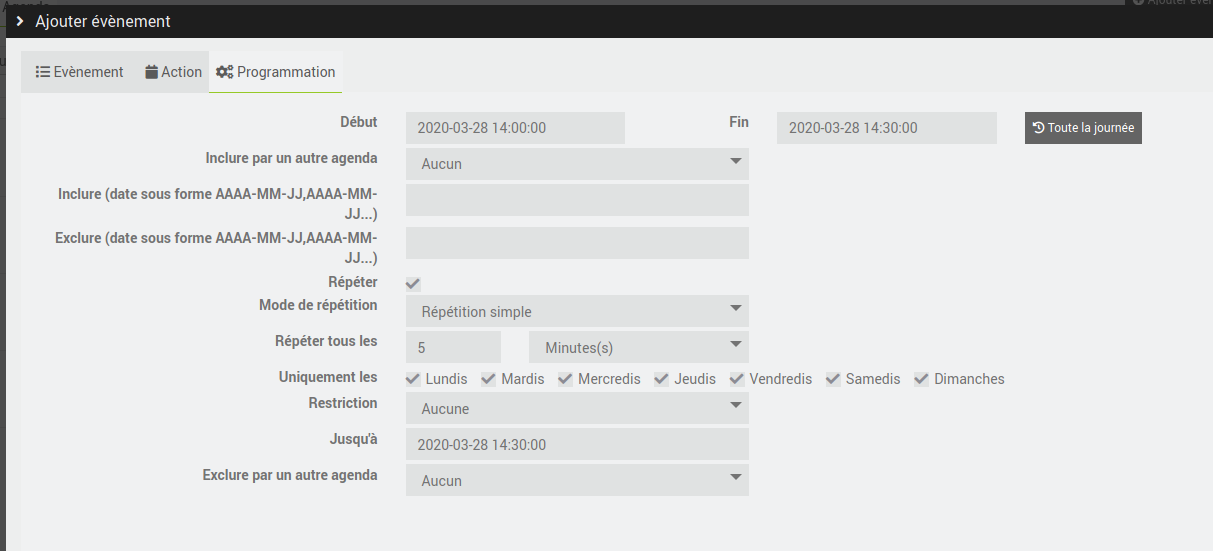1213x551 pixels.
Task: Switch to the Action tab
Action: coord(173,72)
